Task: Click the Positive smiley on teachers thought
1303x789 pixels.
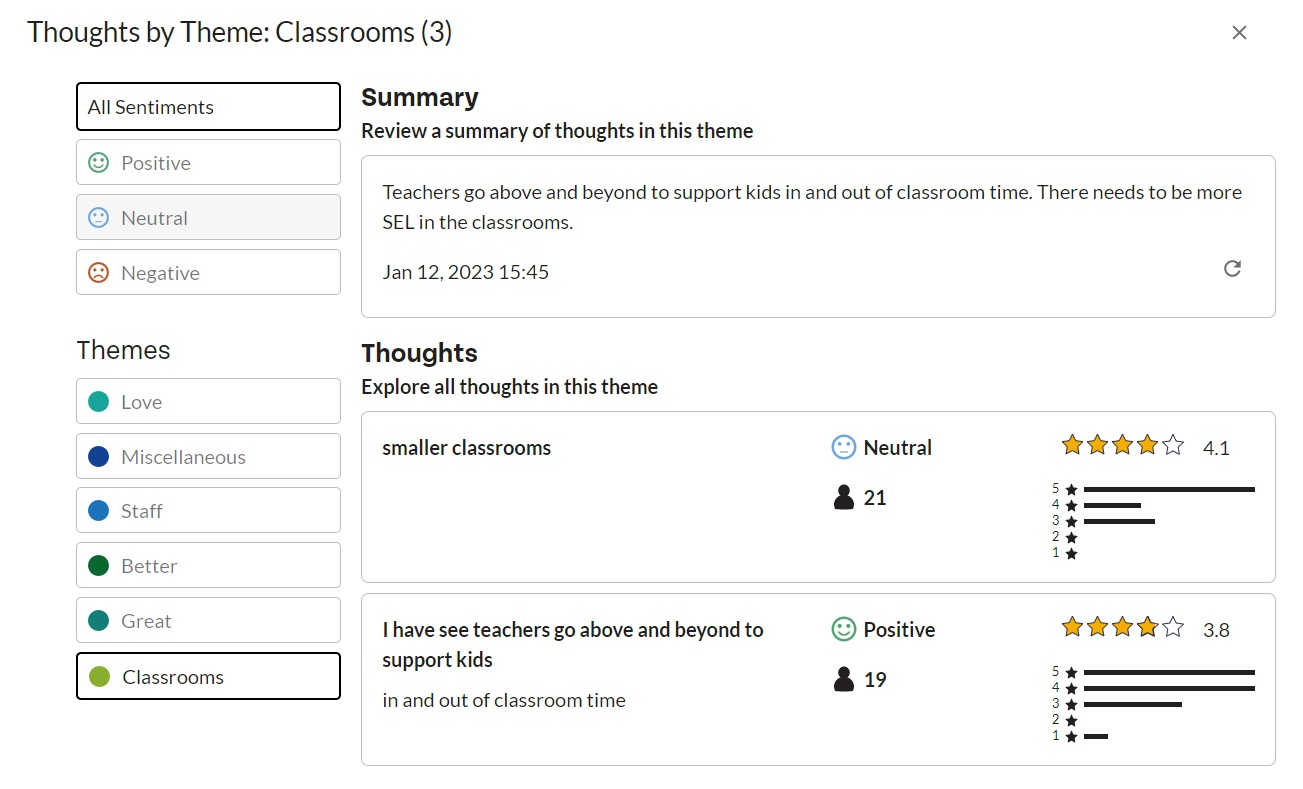Action: click(844, 629)
